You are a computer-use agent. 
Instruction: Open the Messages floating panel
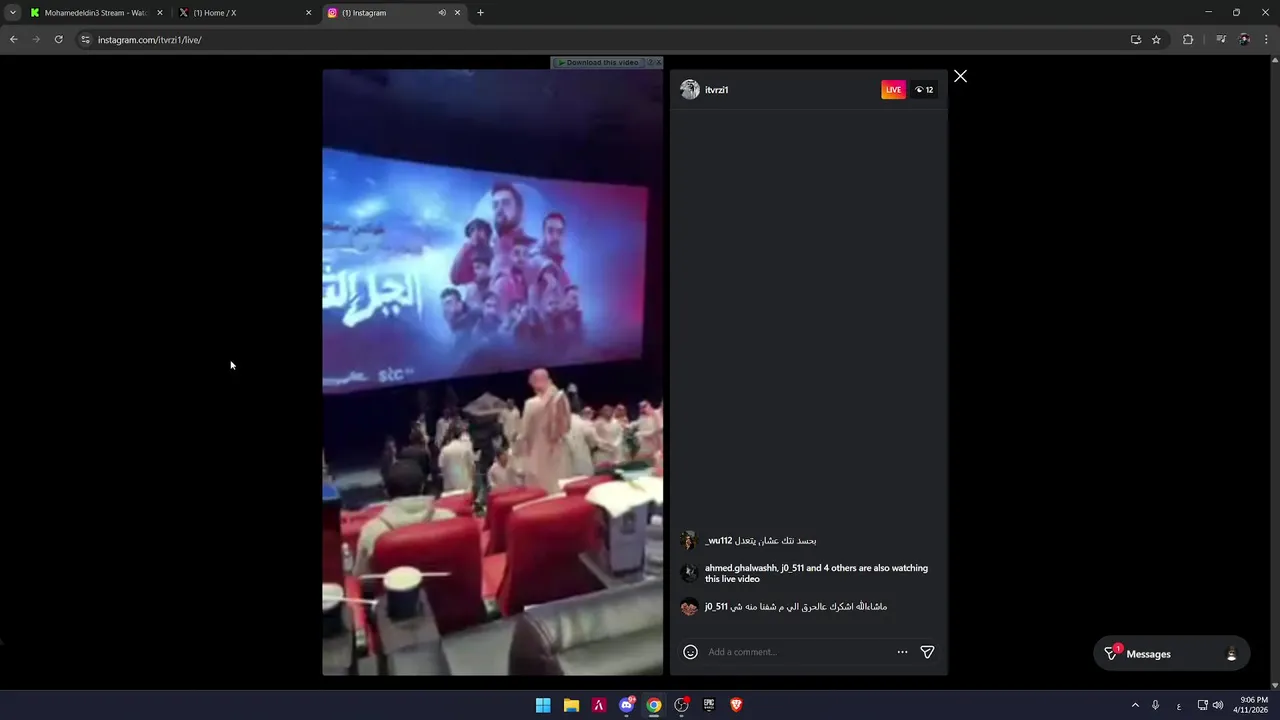coord(1171,654)
